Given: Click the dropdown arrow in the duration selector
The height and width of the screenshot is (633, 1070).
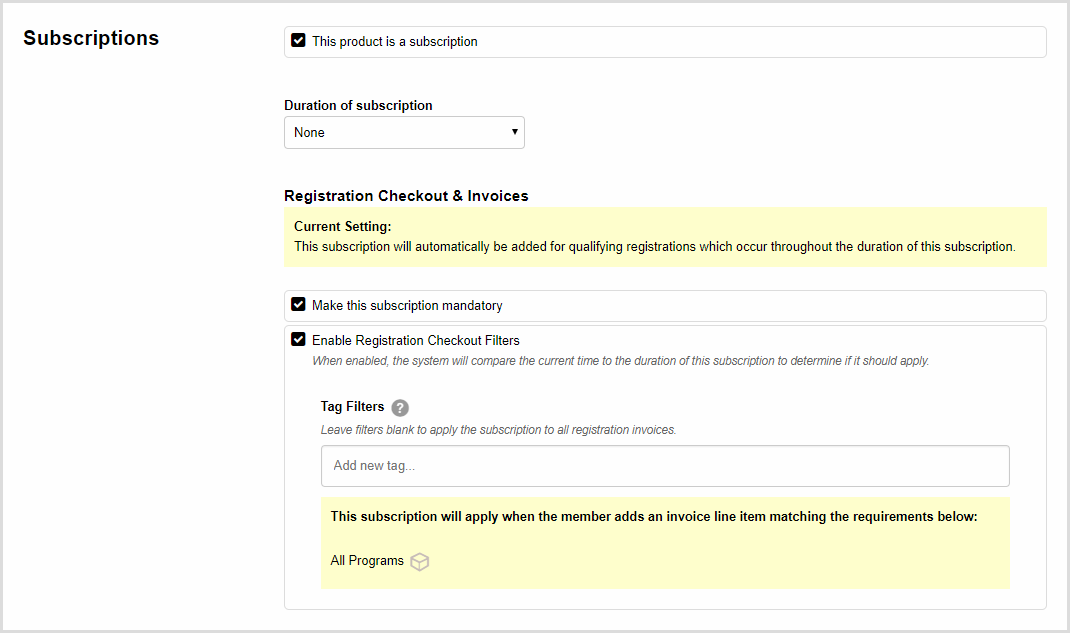Looking at the screenshot, I should 515,132.
